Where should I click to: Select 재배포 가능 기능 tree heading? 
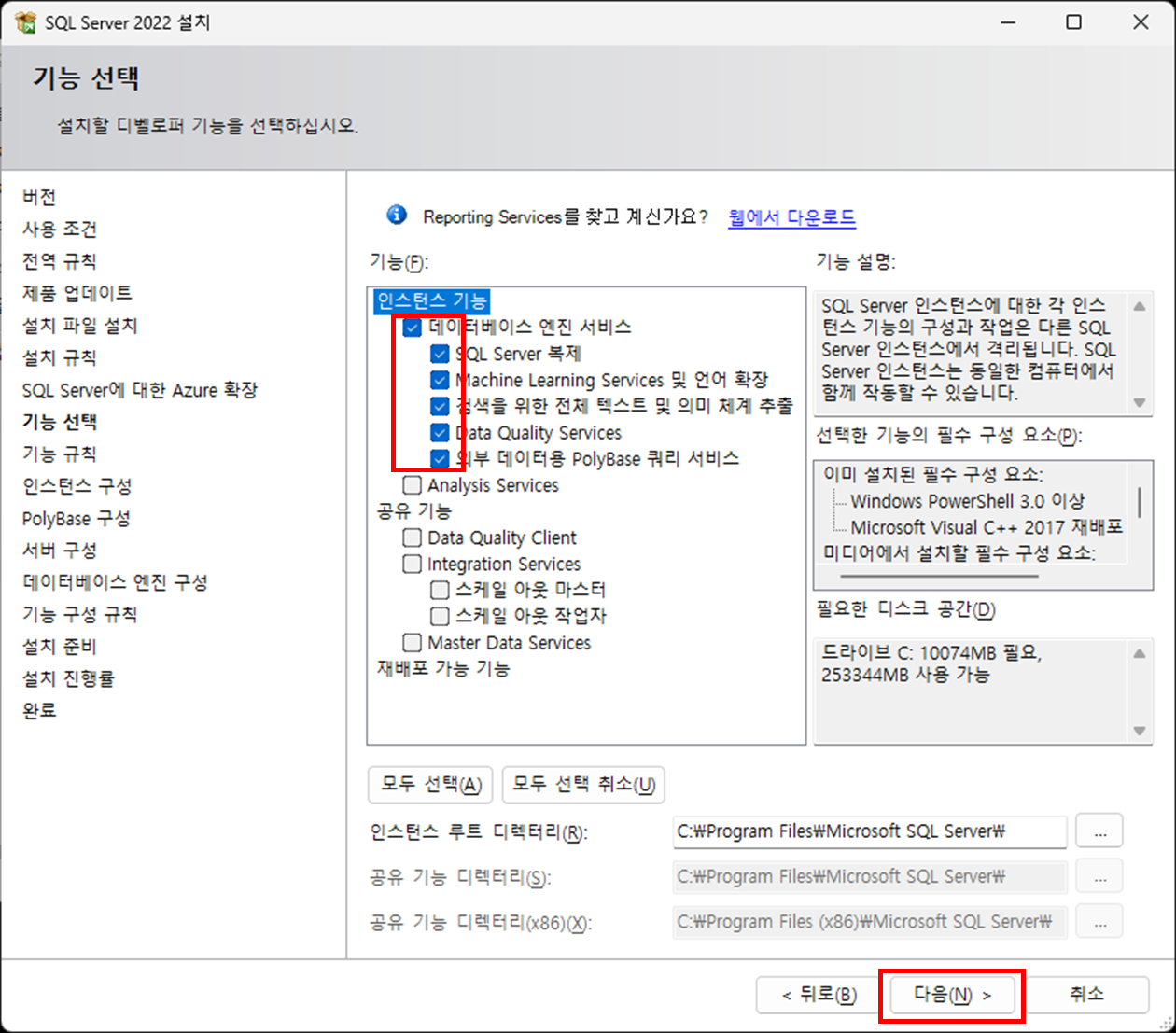pos(443,669)
